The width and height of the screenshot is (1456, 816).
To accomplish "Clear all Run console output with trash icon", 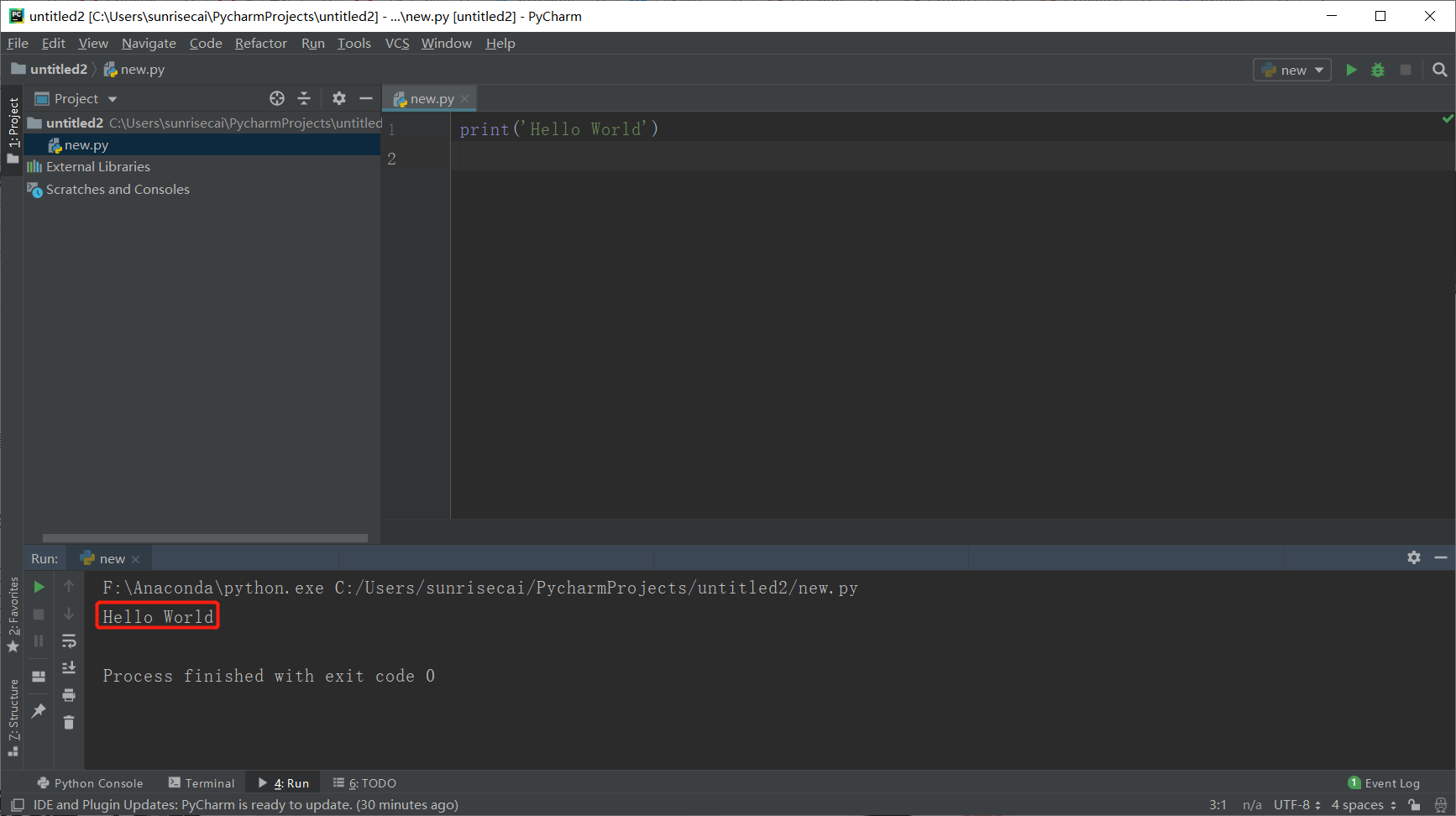I will (69, 723).
